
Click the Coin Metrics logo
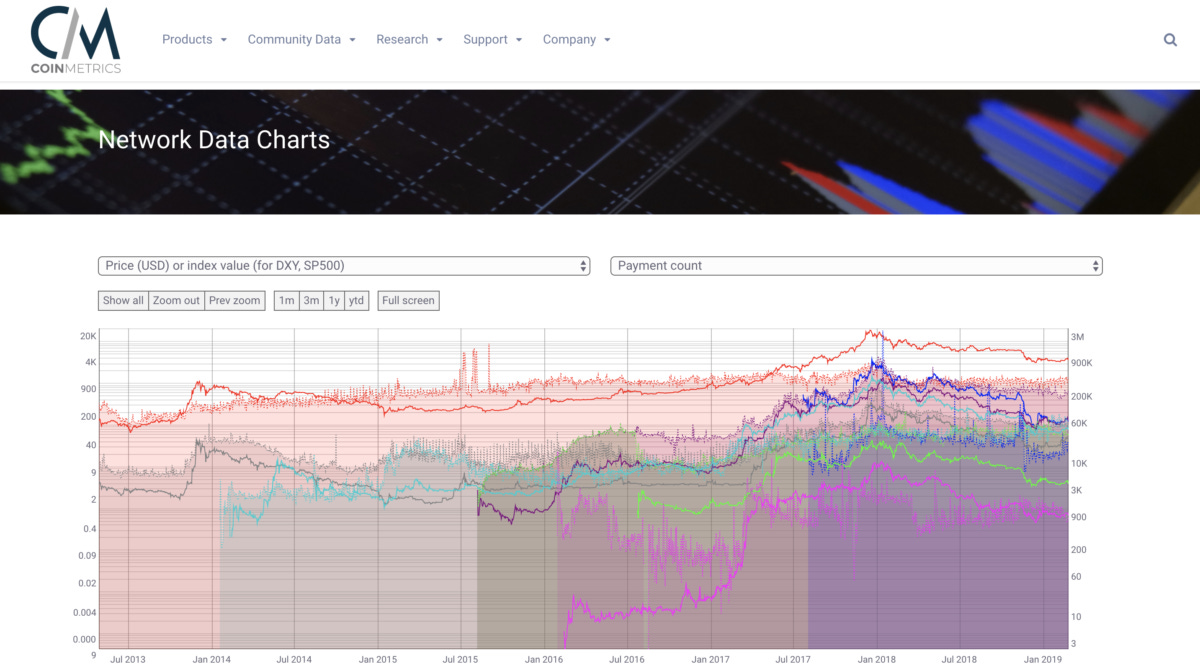pyautogui.click(x=75, y=40)
